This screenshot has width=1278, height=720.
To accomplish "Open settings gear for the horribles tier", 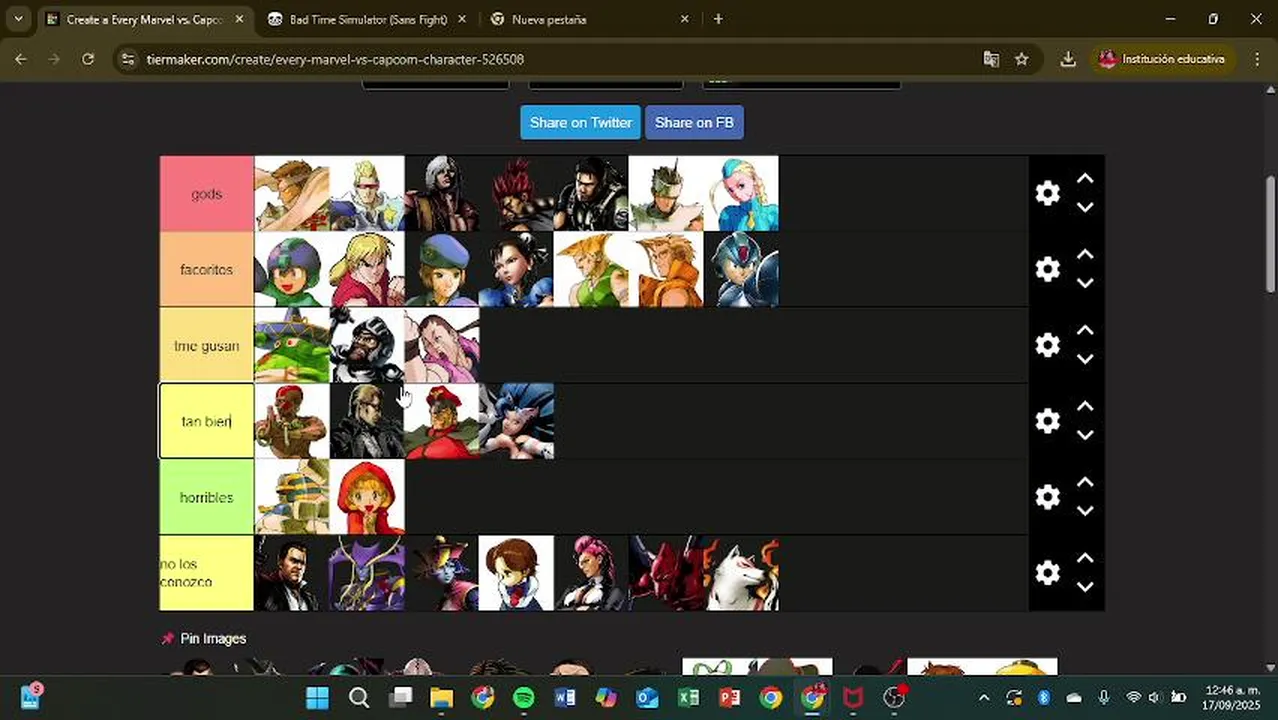I will (1047, 497).
